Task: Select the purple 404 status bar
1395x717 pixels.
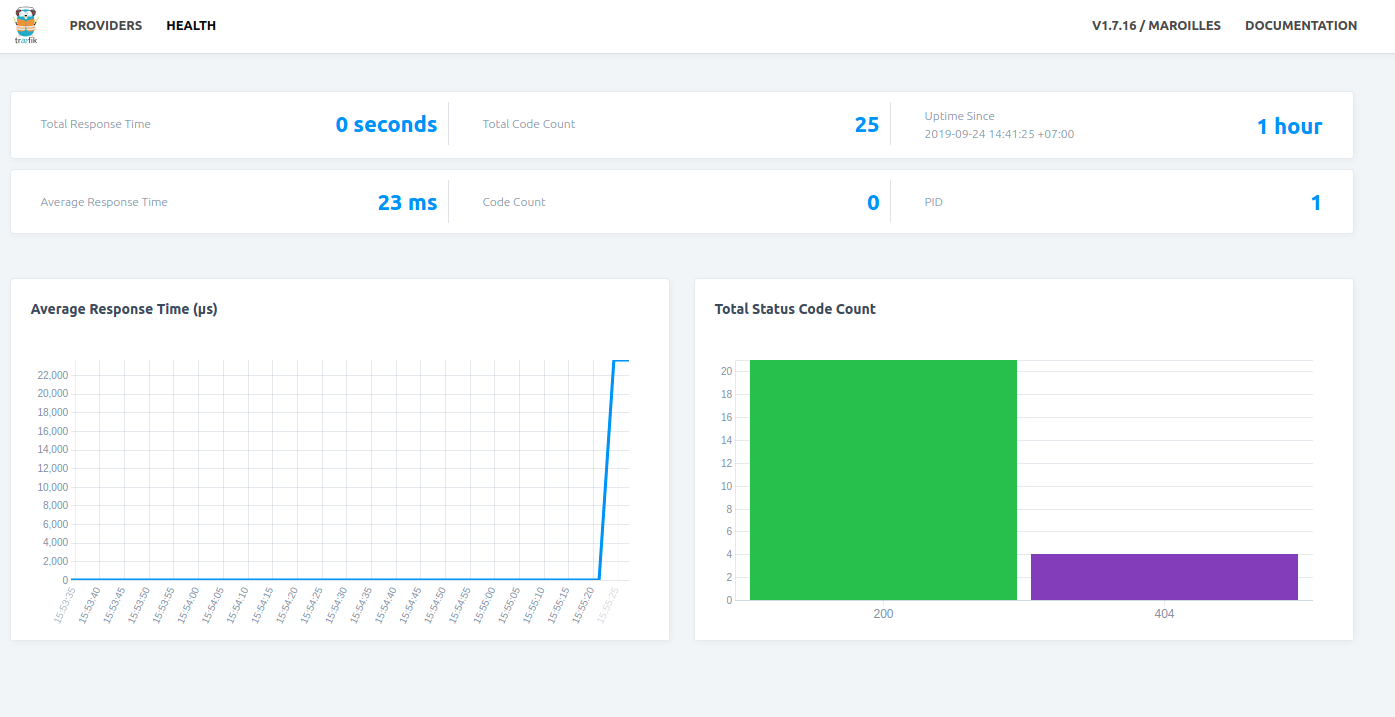Action: (1164, 577)
